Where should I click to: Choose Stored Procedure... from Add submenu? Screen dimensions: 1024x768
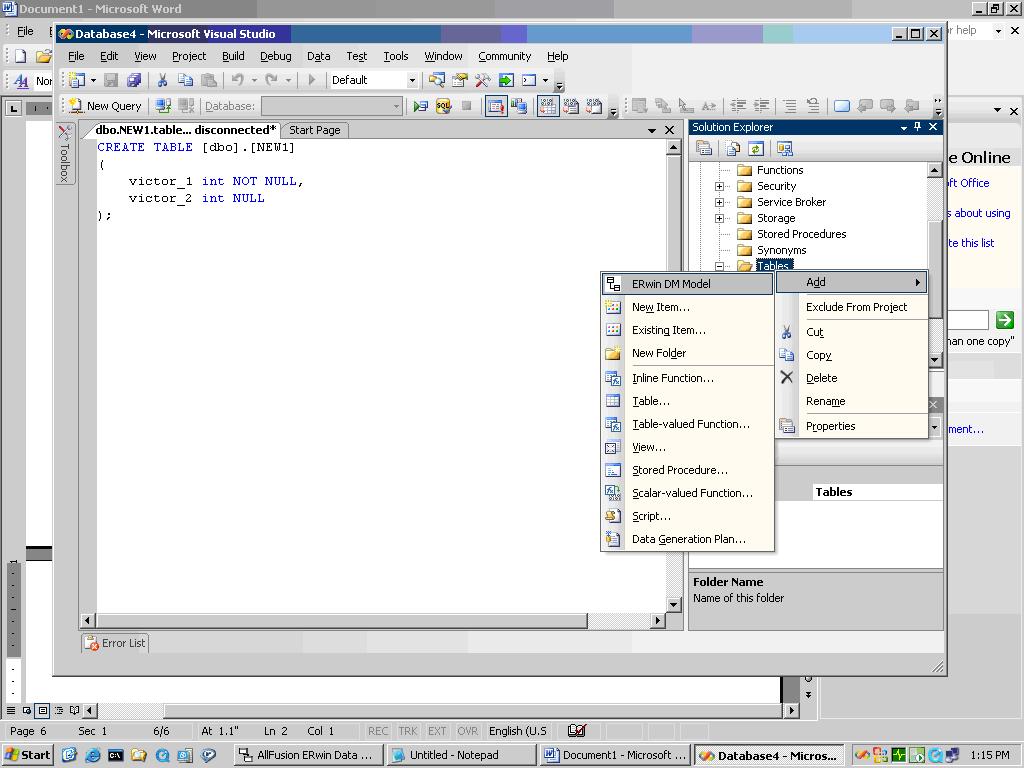(x=687, y=470)
